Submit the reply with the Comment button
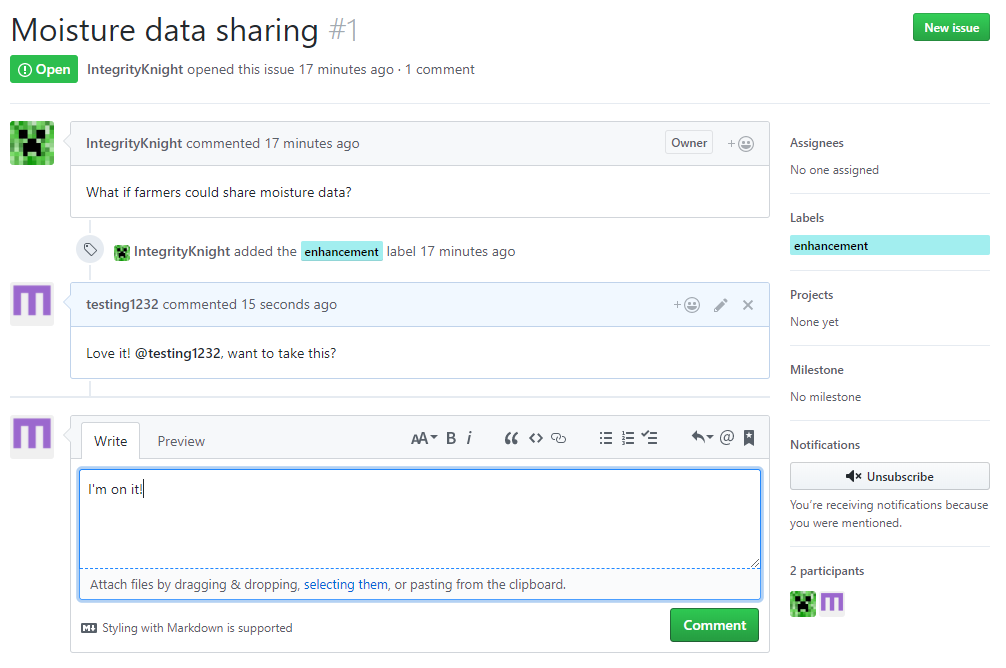The height and width of the screenshot is (668, 1006). point(714,624)
